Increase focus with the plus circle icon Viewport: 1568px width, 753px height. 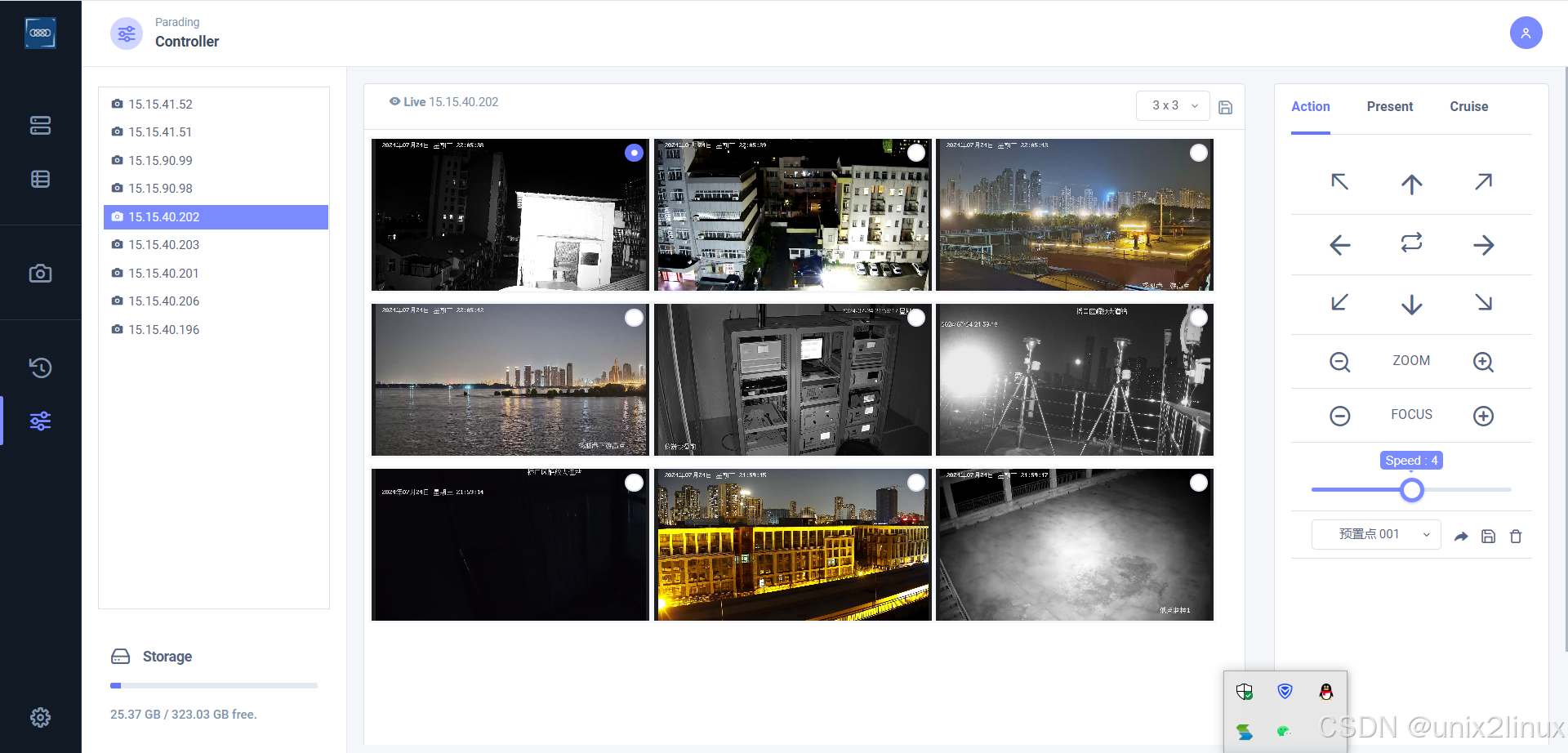pos(1483,416)
